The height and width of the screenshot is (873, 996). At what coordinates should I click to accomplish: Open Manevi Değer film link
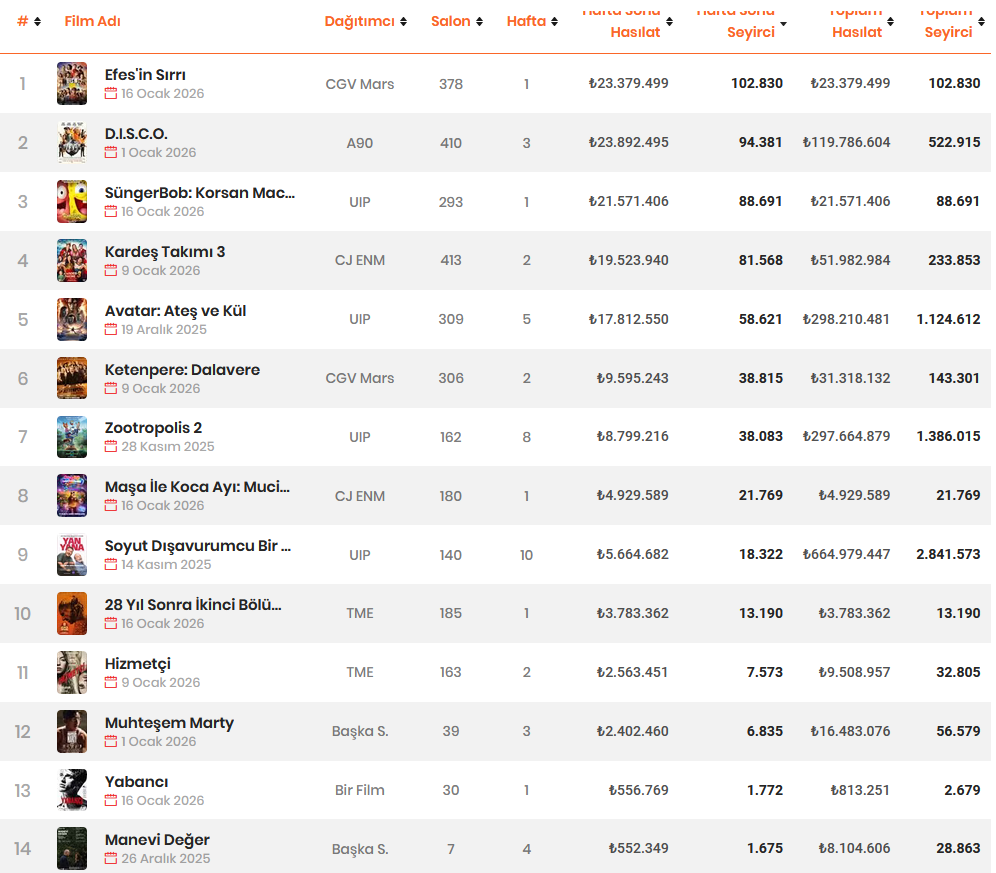pos(157,840)
